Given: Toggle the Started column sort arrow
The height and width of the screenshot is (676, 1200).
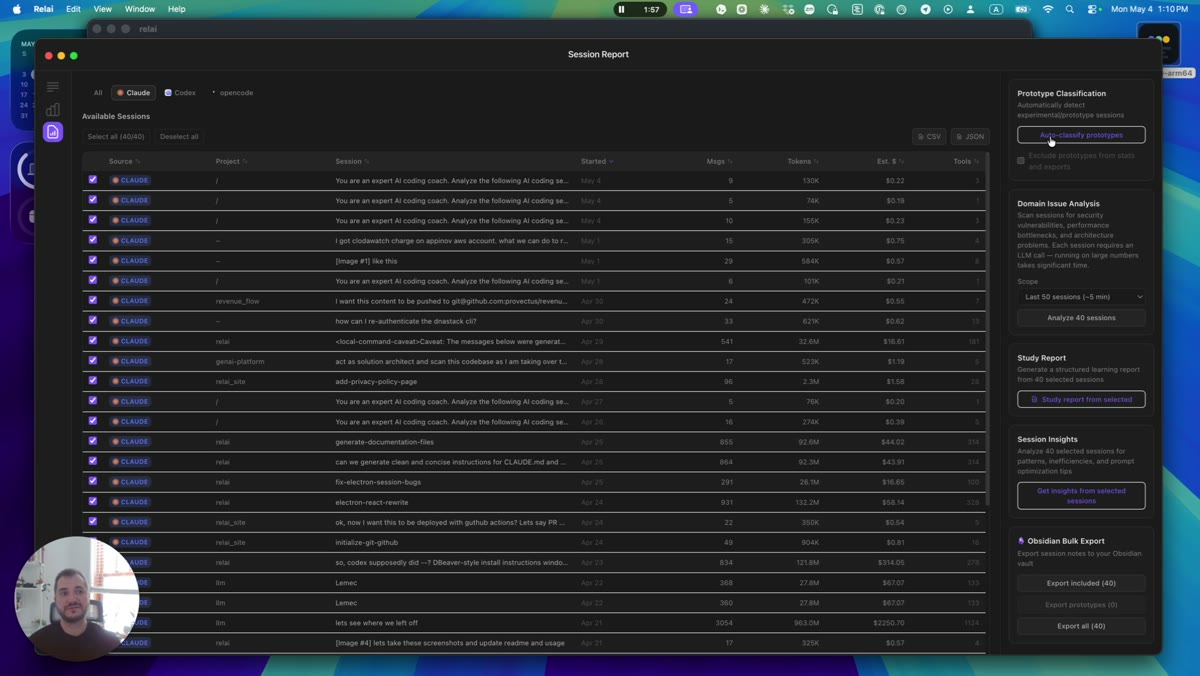Looking at the screenshot, I should [611, 161].
